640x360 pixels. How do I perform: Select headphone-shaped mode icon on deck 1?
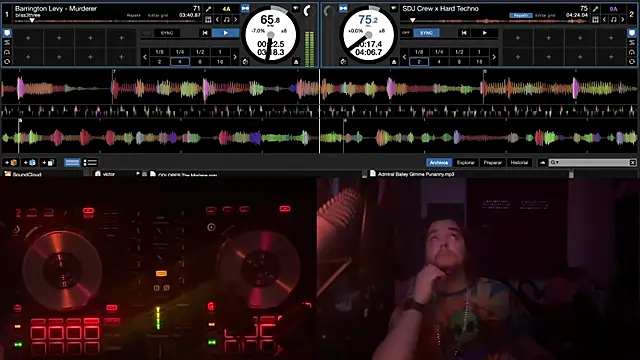point(7,52)
